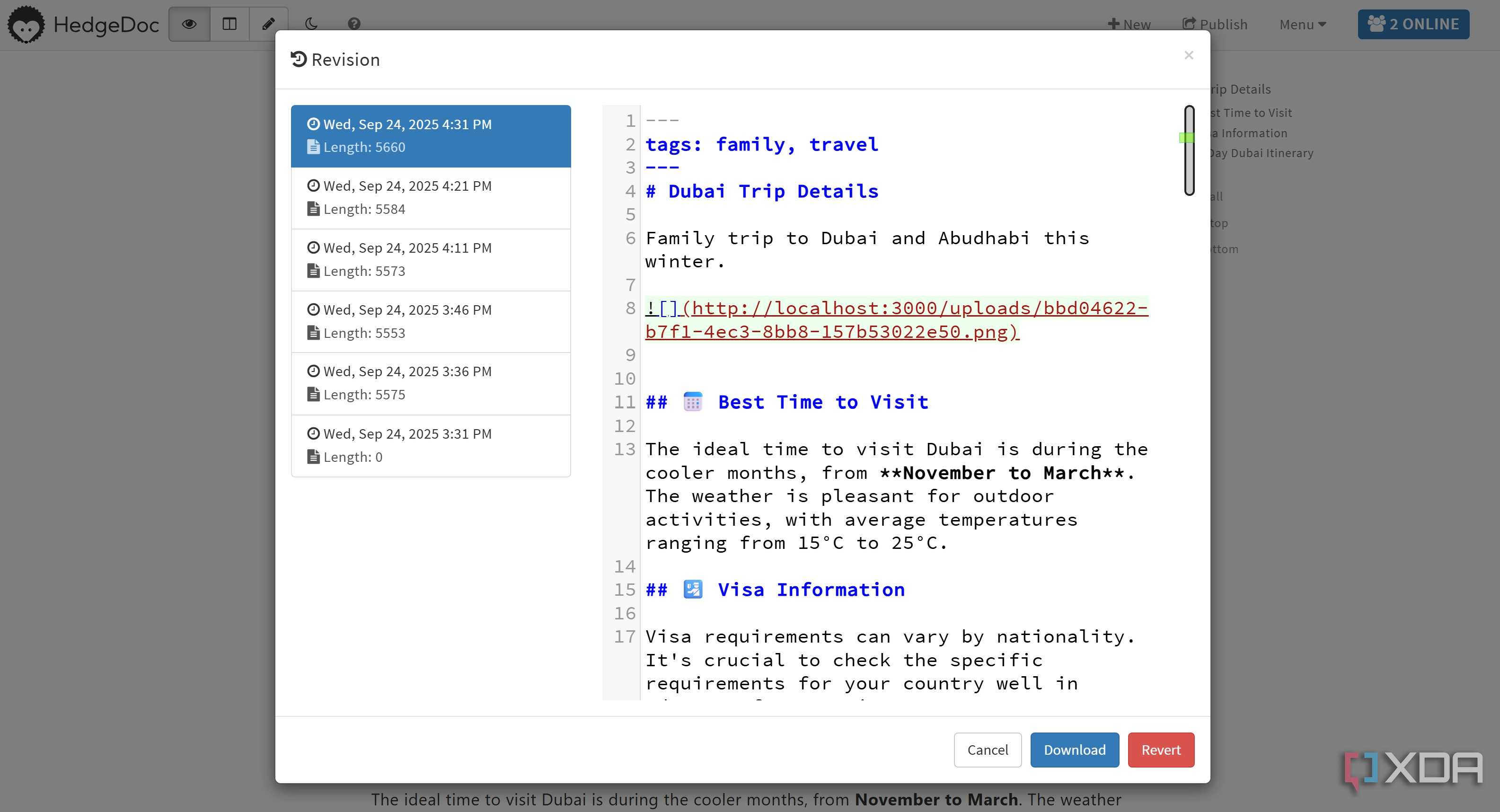Click 'Length: 5553' text
The width and height of the screenshot is (1500, 812).
pos(364,333)
